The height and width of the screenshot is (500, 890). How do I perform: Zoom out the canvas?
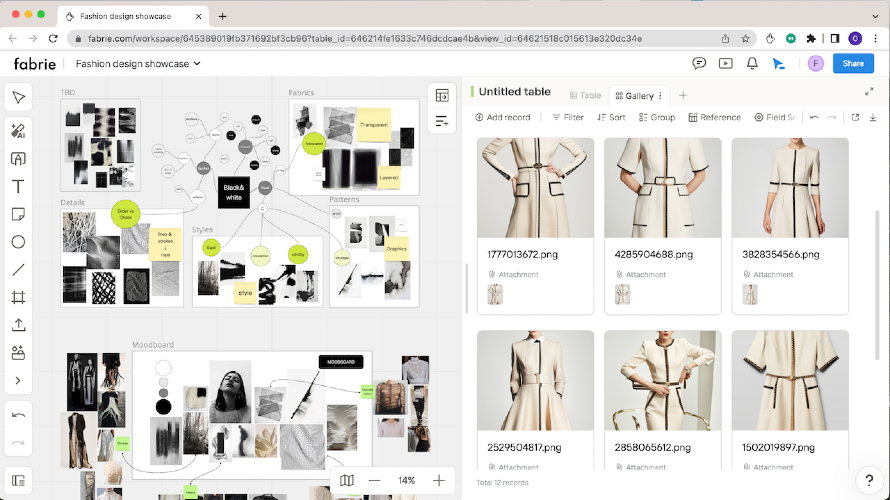coord(375,481)
